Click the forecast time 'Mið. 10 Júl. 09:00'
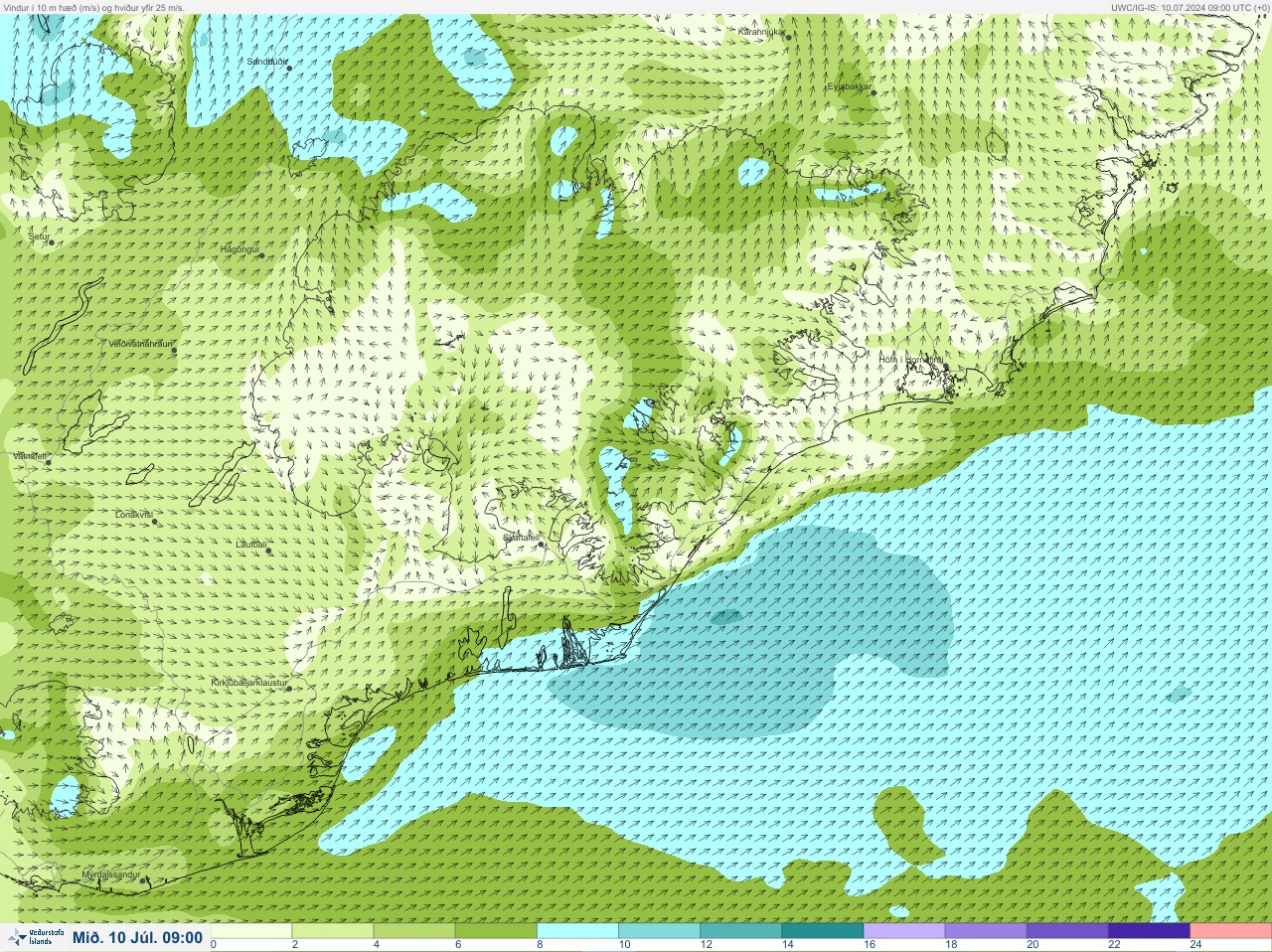The height and width of the screenshot is (952, 1272). tap(137, 937)
